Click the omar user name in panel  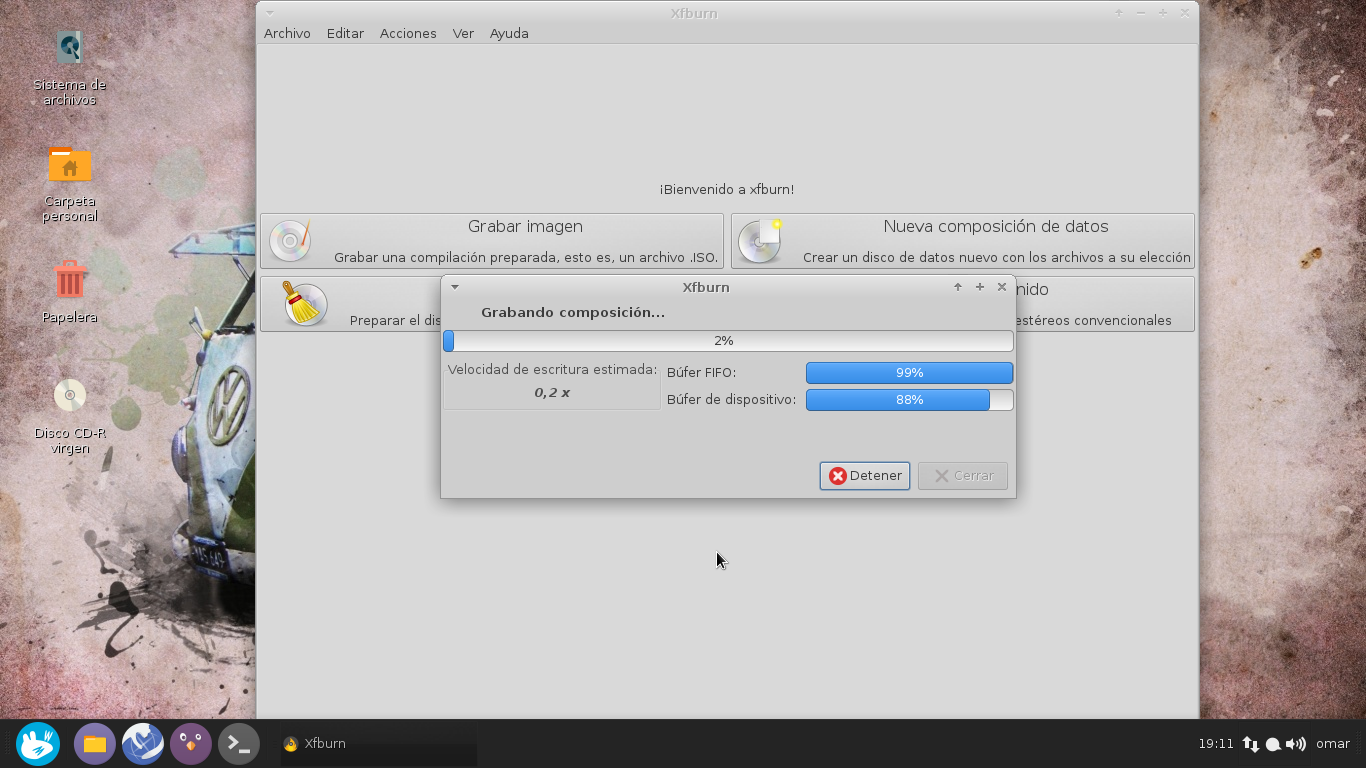coord(1333,744)
